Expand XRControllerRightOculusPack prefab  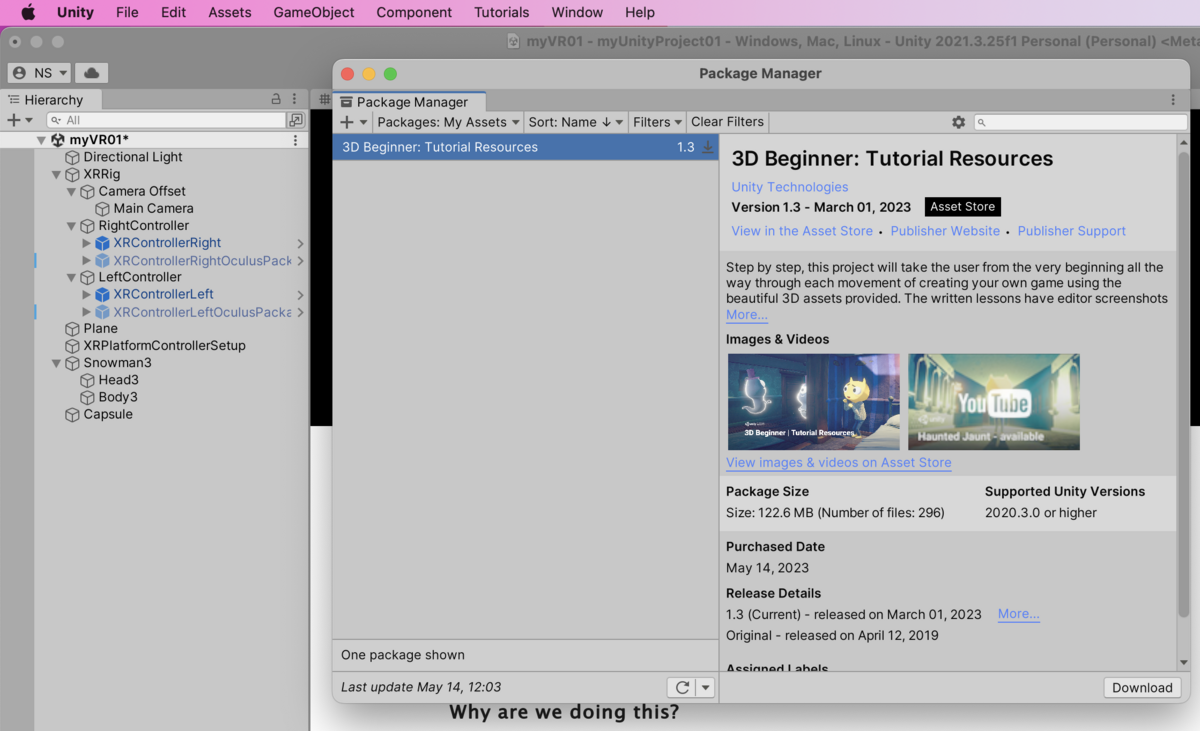click(x=86, y=261)
